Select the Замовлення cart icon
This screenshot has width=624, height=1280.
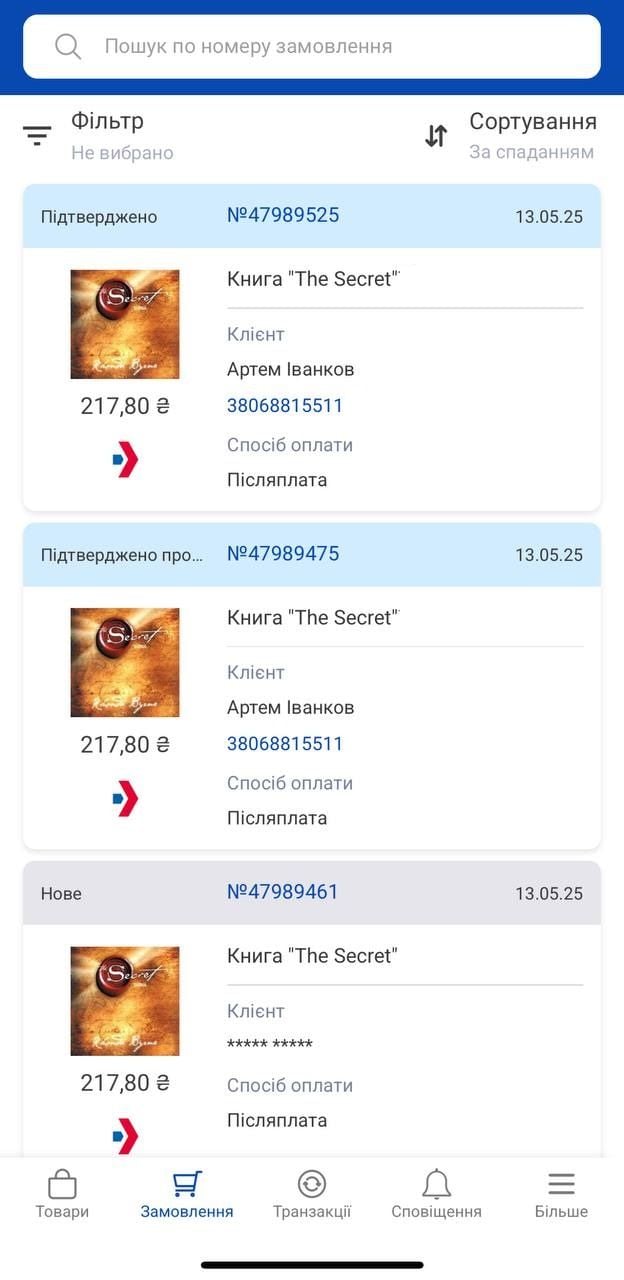point(187,1184)
